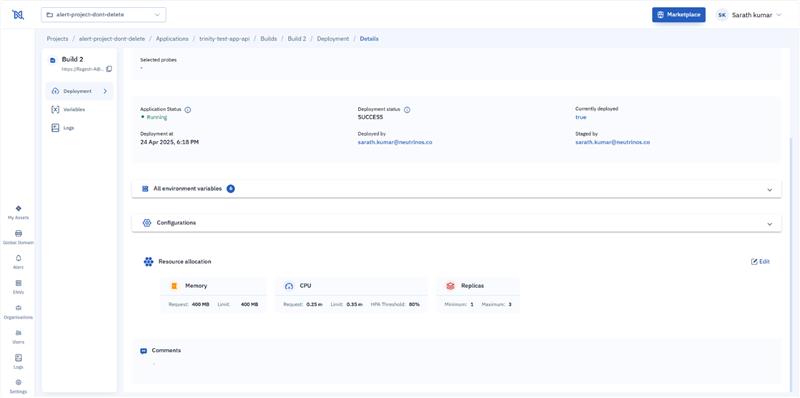The height and width of the screenshot is (398, 800).
Task: Expand Deployment chevron in Build panel
Action: point(105,91)
